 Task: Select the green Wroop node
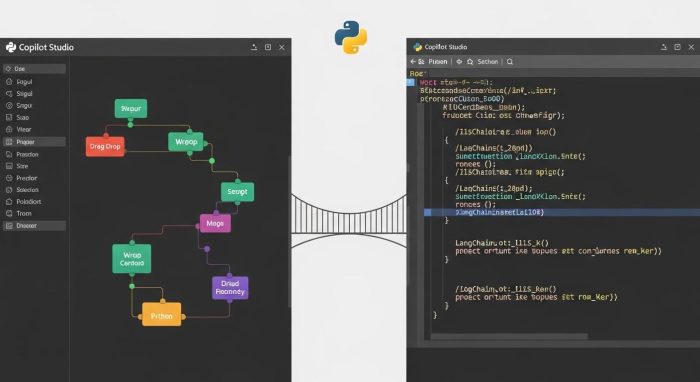click(x=186, y=142)
